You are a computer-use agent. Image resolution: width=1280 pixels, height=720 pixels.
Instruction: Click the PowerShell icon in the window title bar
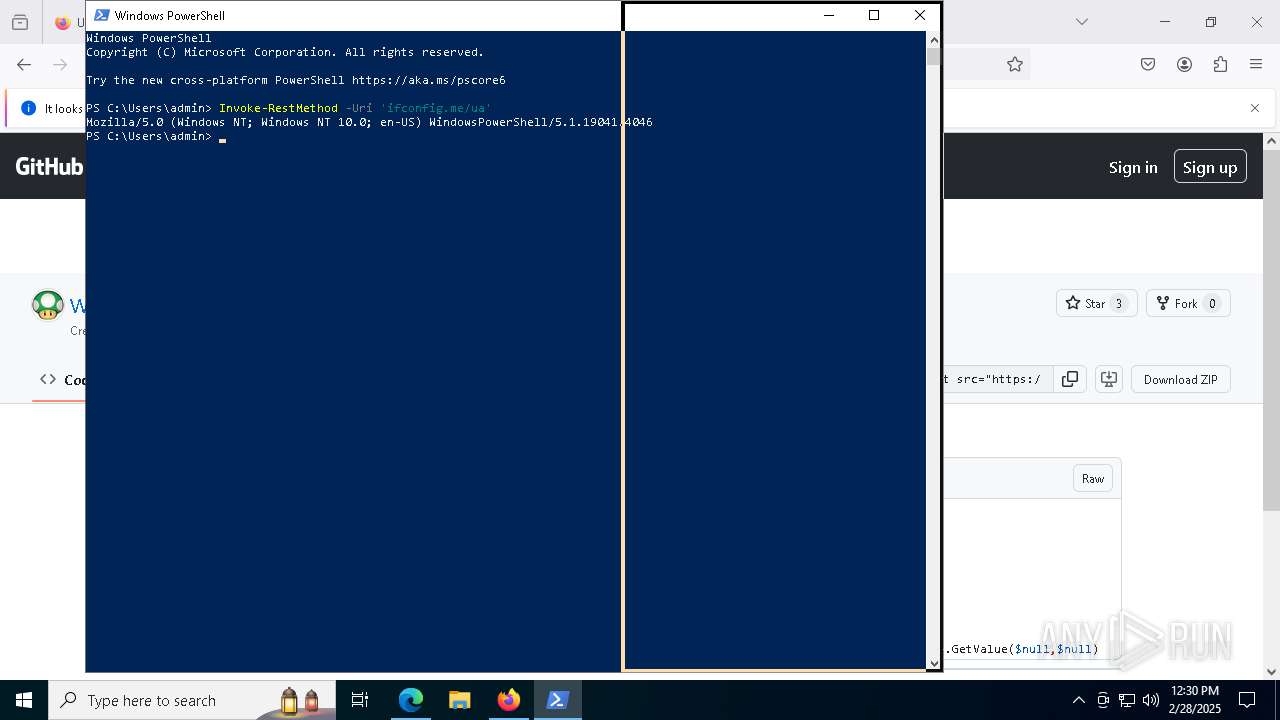[101, 15]
